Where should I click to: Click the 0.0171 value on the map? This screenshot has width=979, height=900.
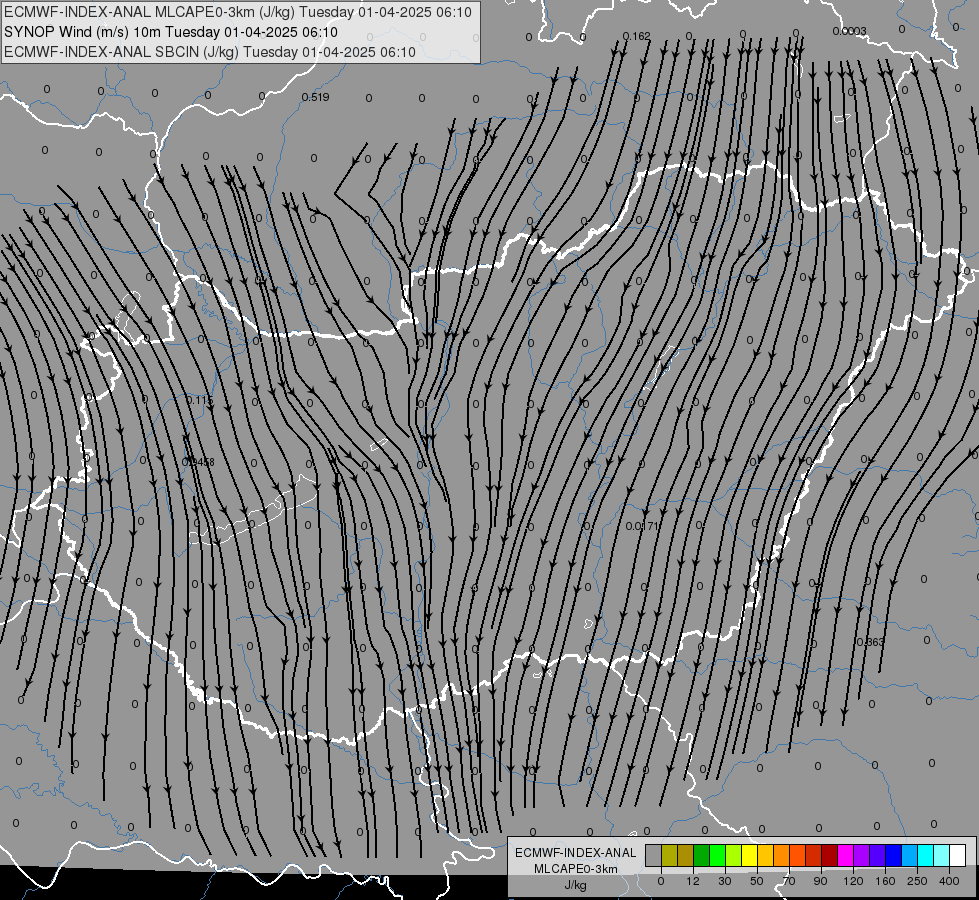[x=642, y=527]
